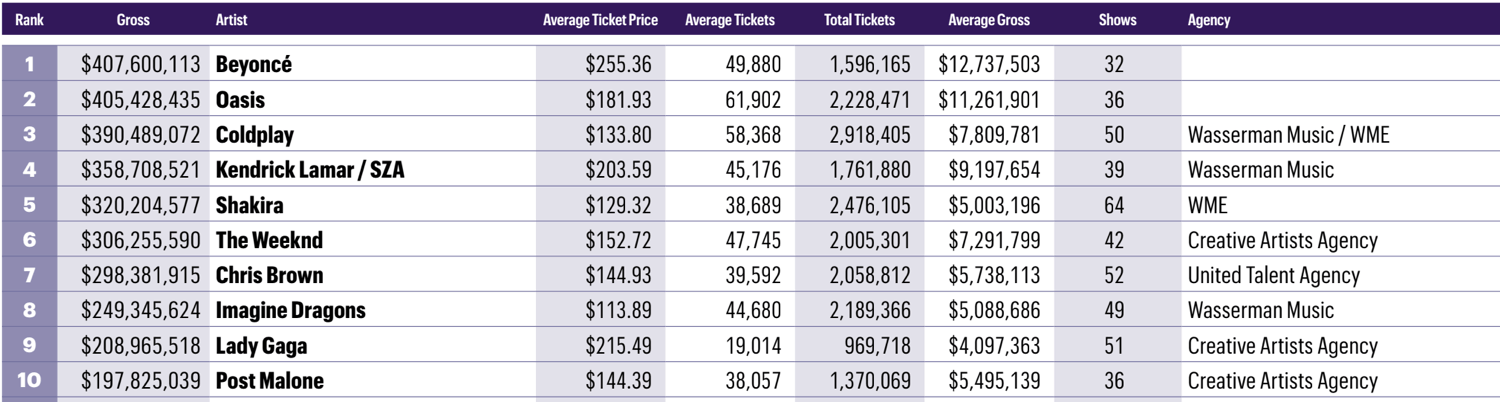This screenshot has width=1500, height=402.
Task: Click the Total Tickets column header
Action: click(859, 19)
